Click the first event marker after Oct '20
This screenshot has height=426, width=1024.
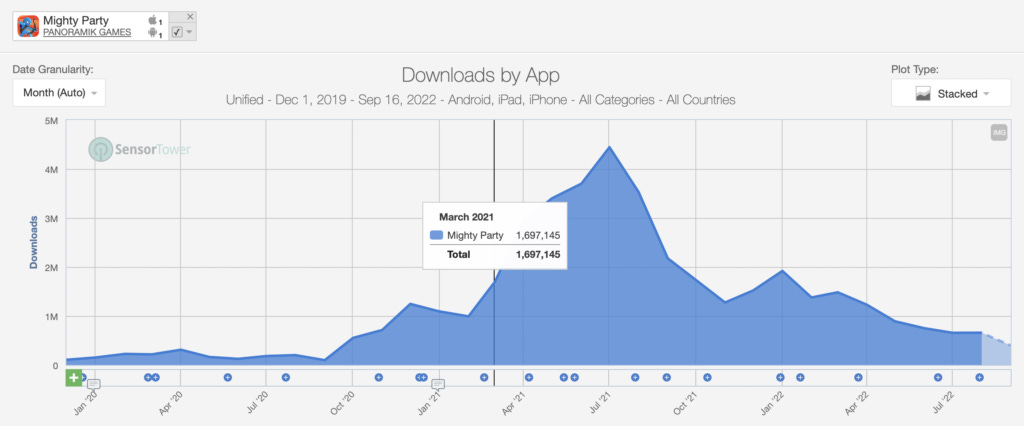[378, 377]
